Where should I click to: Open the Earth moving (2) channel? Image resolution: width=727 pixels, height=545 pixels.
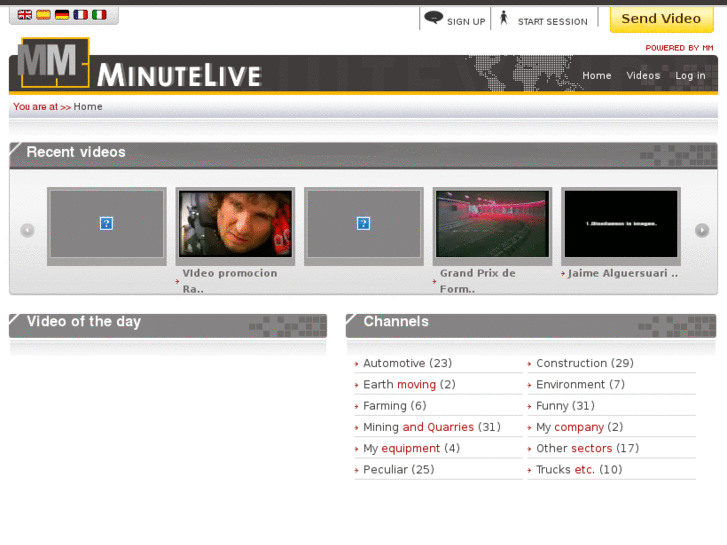point(409,385)
